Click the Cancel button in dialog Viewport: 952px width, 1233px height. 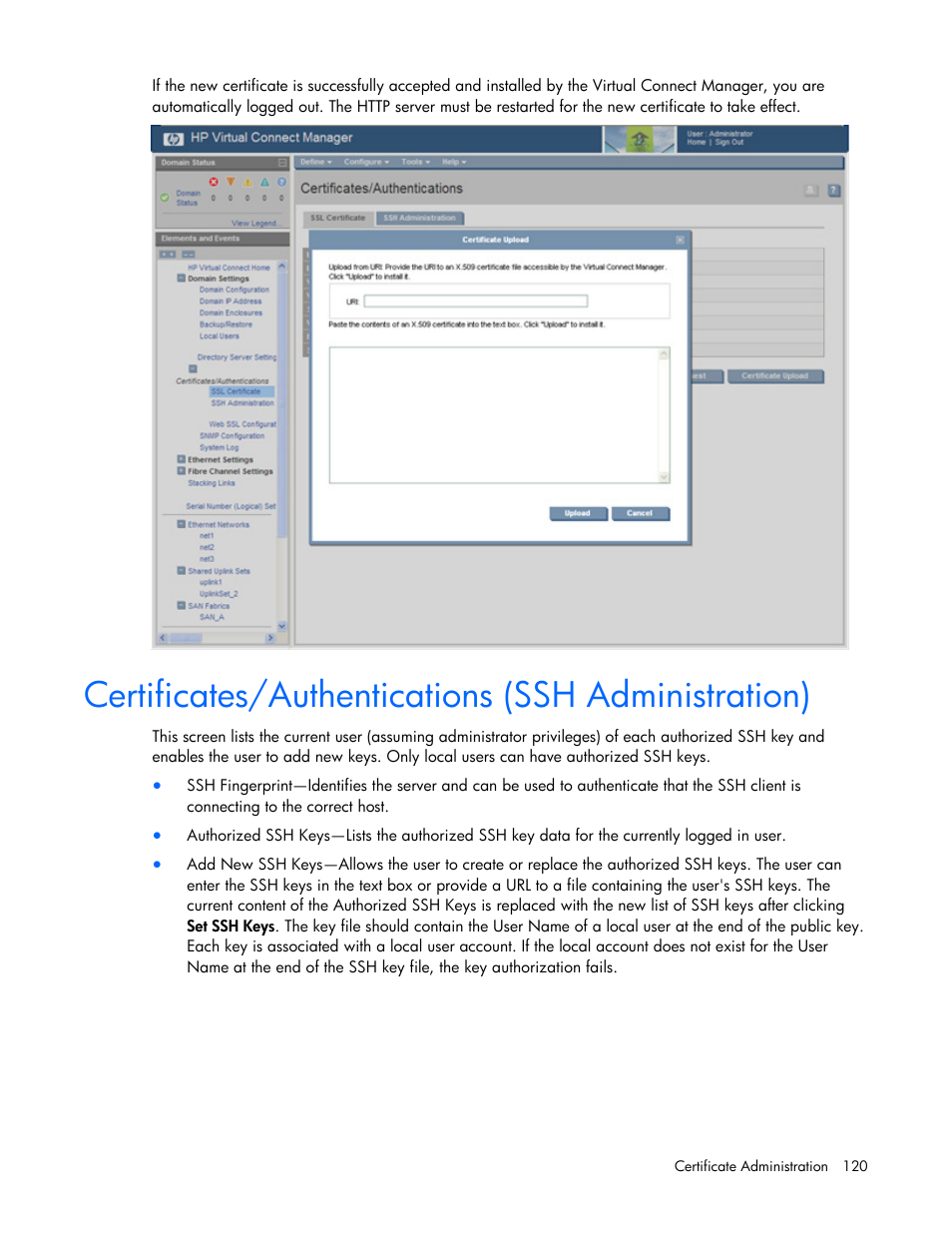[x=640, y=513]
